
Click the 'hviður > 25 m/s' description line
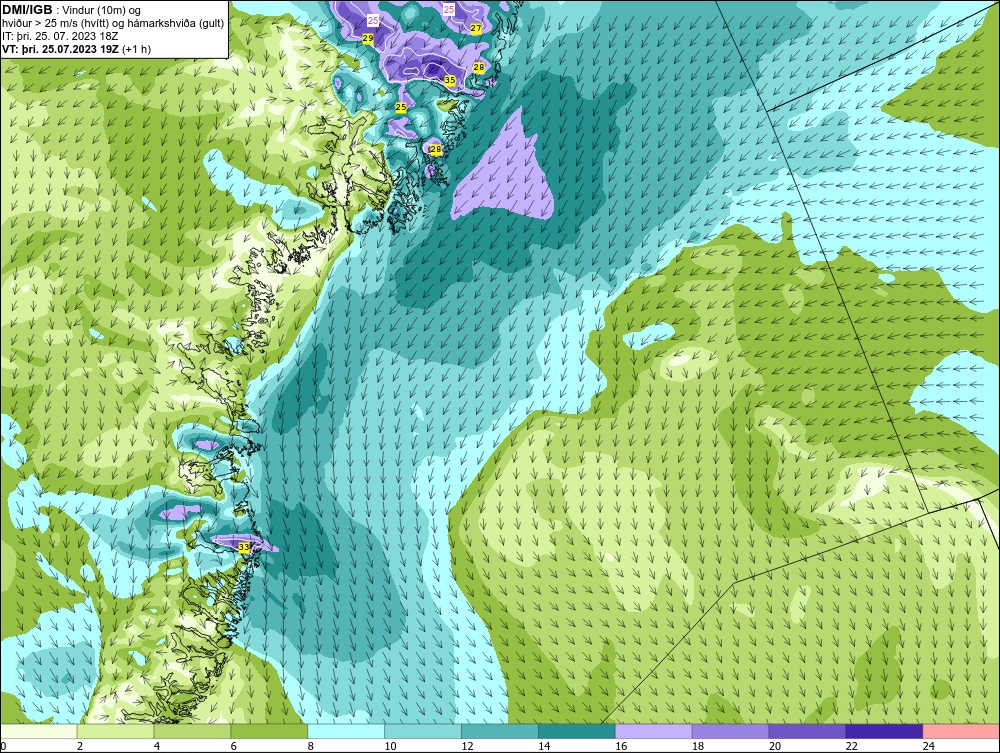click(113, 24)
